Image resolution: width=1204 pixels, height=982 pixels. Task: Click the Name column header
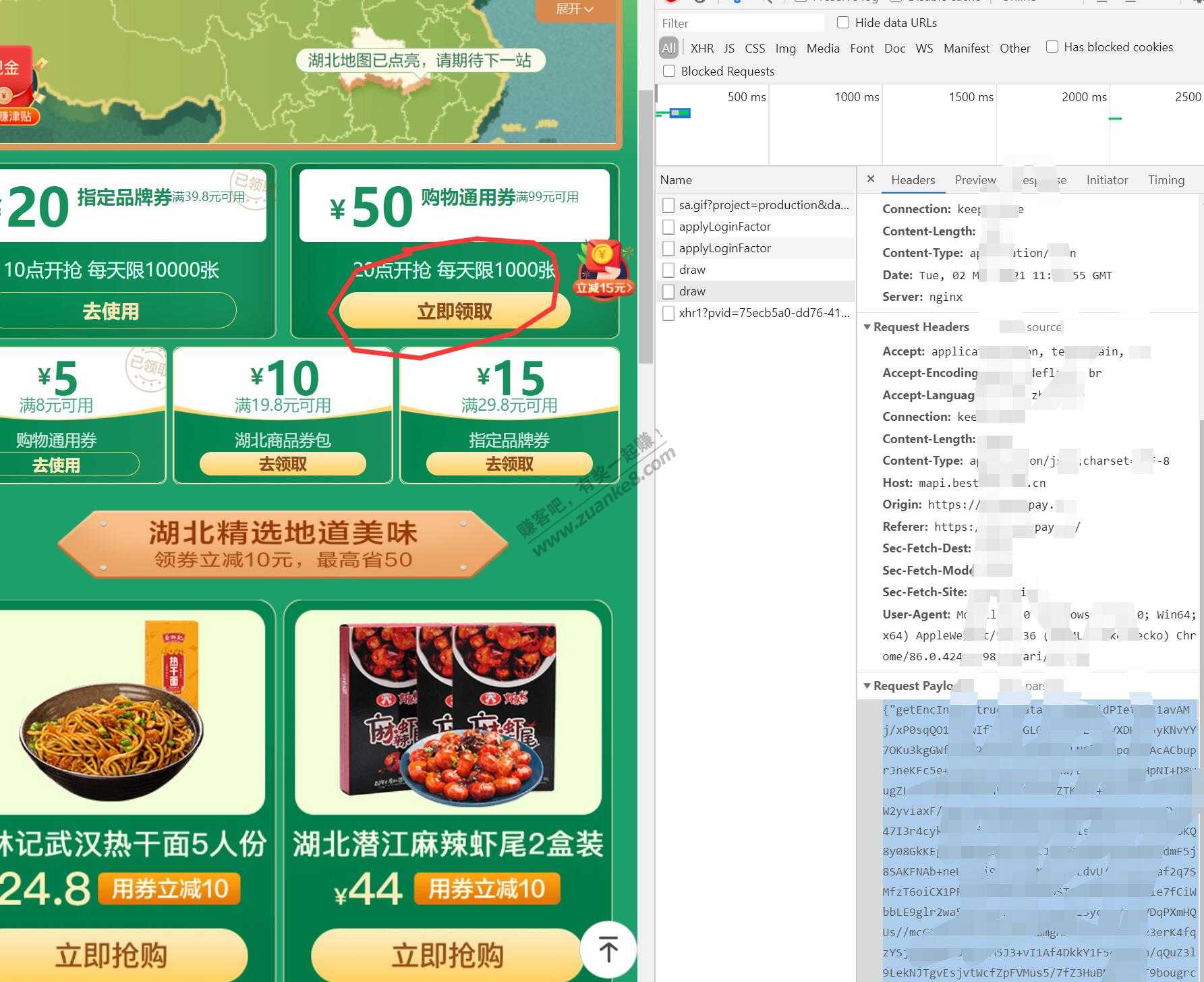(755, 179)
